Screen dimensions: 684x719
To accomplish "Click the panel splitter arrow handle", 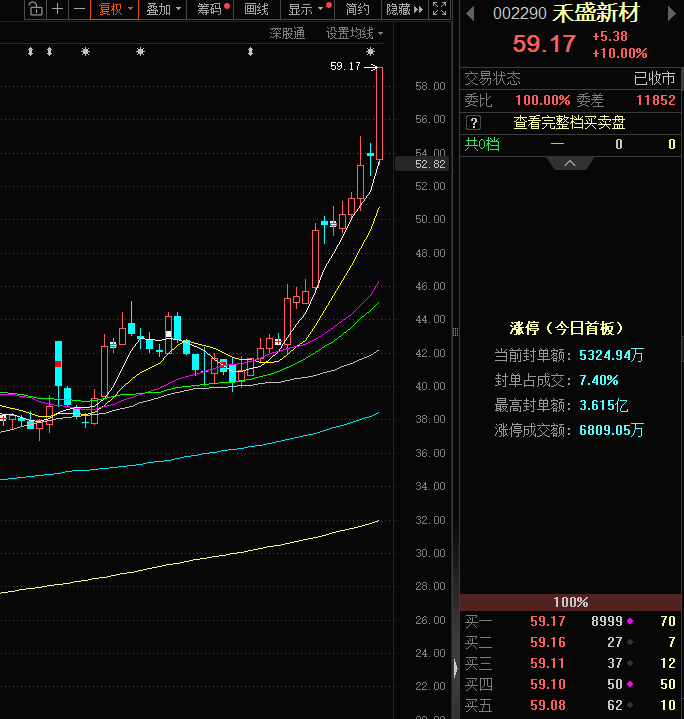I will point(456,667).
